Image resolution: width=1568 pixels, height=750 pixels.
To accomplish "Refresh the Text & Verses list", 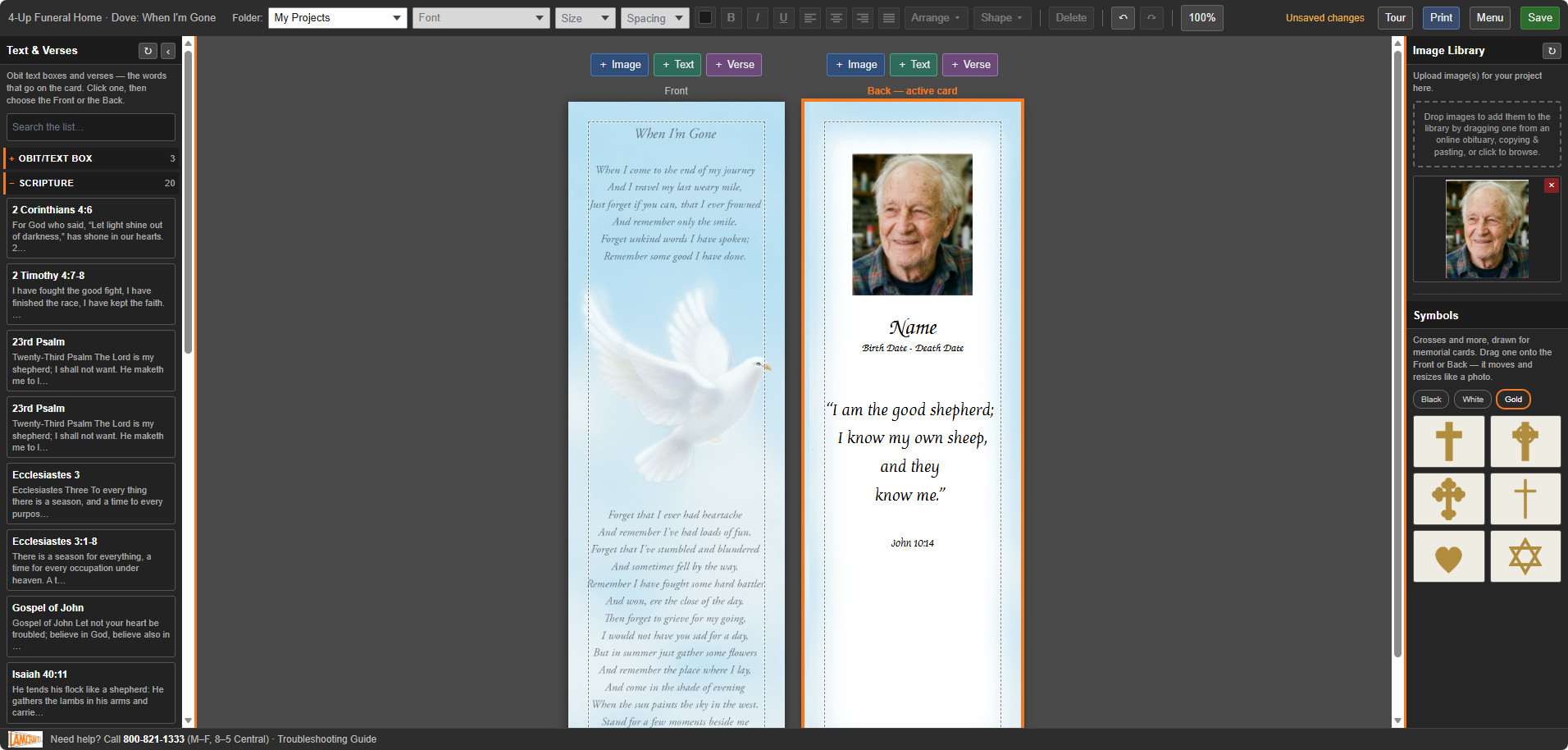I will click(148, 51).
